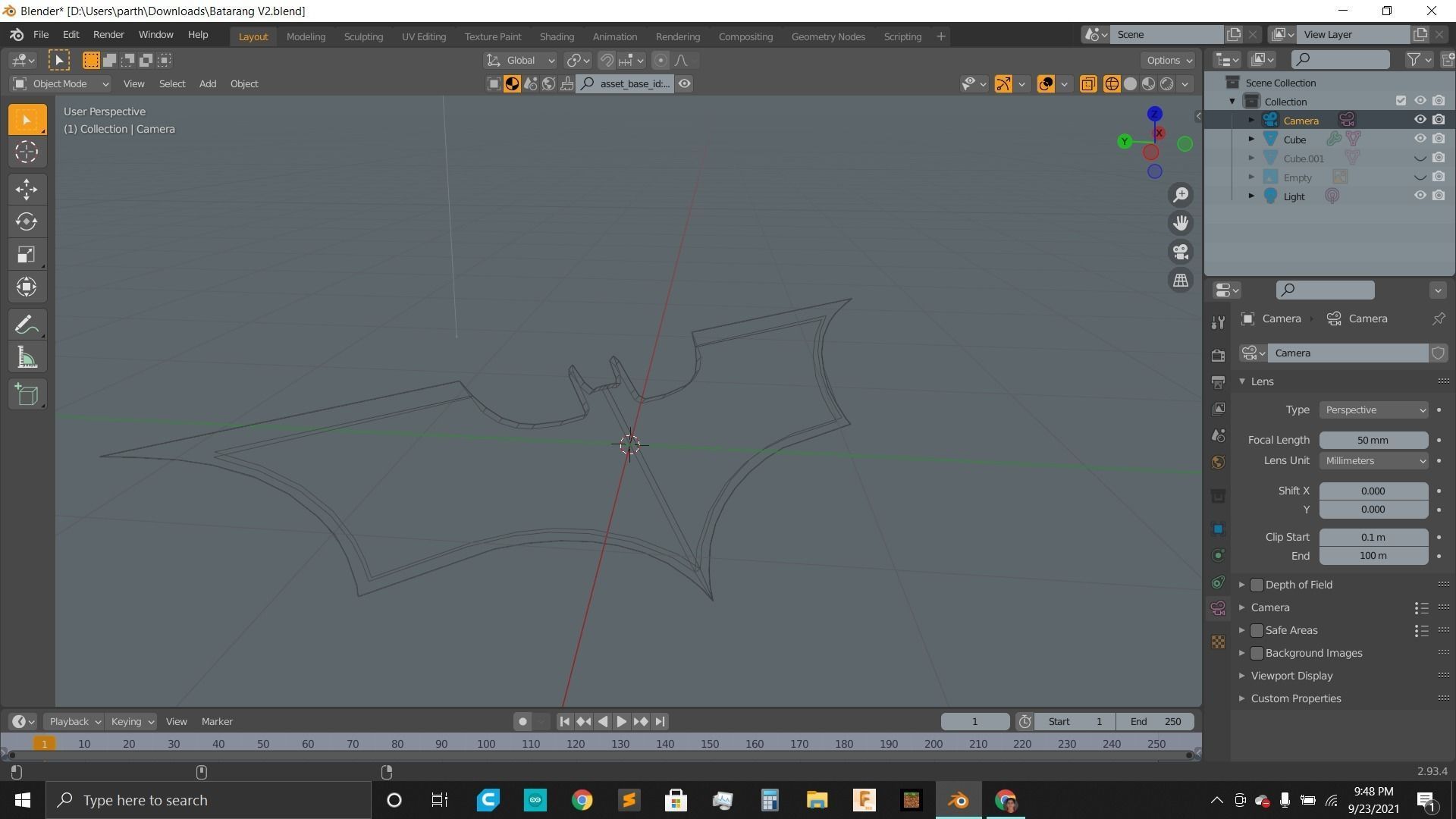This screenshot has width=1456, height=819.
Task: Activate the Transform tool
Action: coord(27,287)
